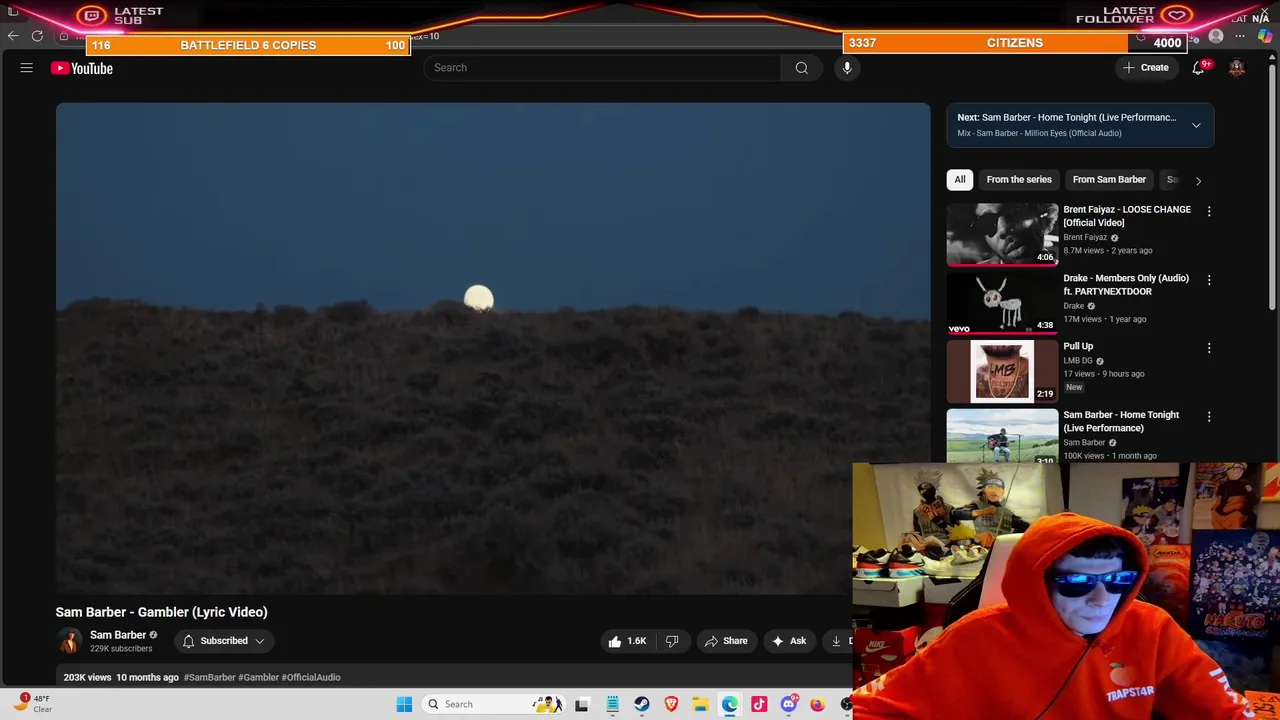Open the YouTube account avatar menu

coord(1237,68)
